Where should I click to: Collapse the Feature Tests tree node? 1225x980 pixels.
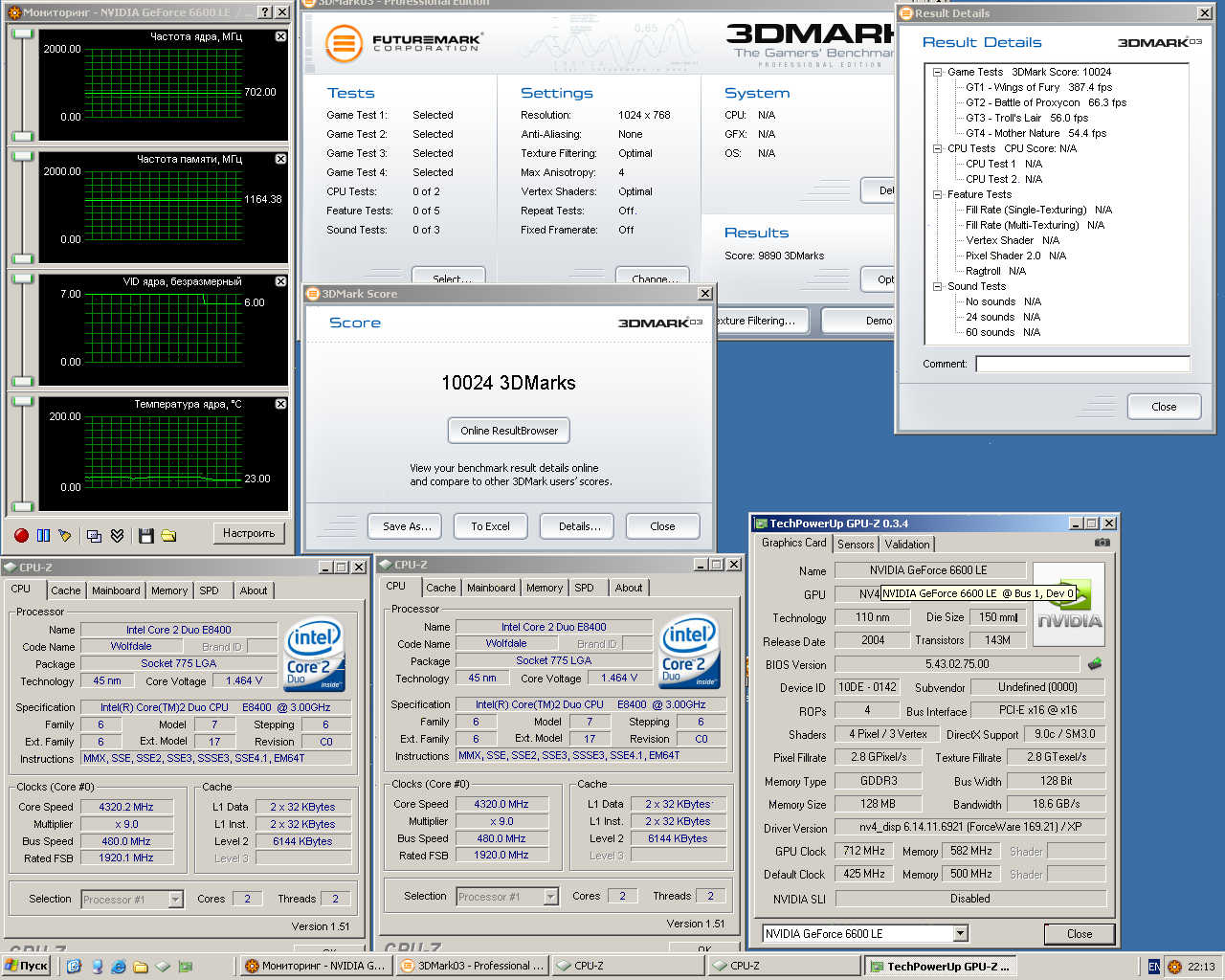coord(938,194)
